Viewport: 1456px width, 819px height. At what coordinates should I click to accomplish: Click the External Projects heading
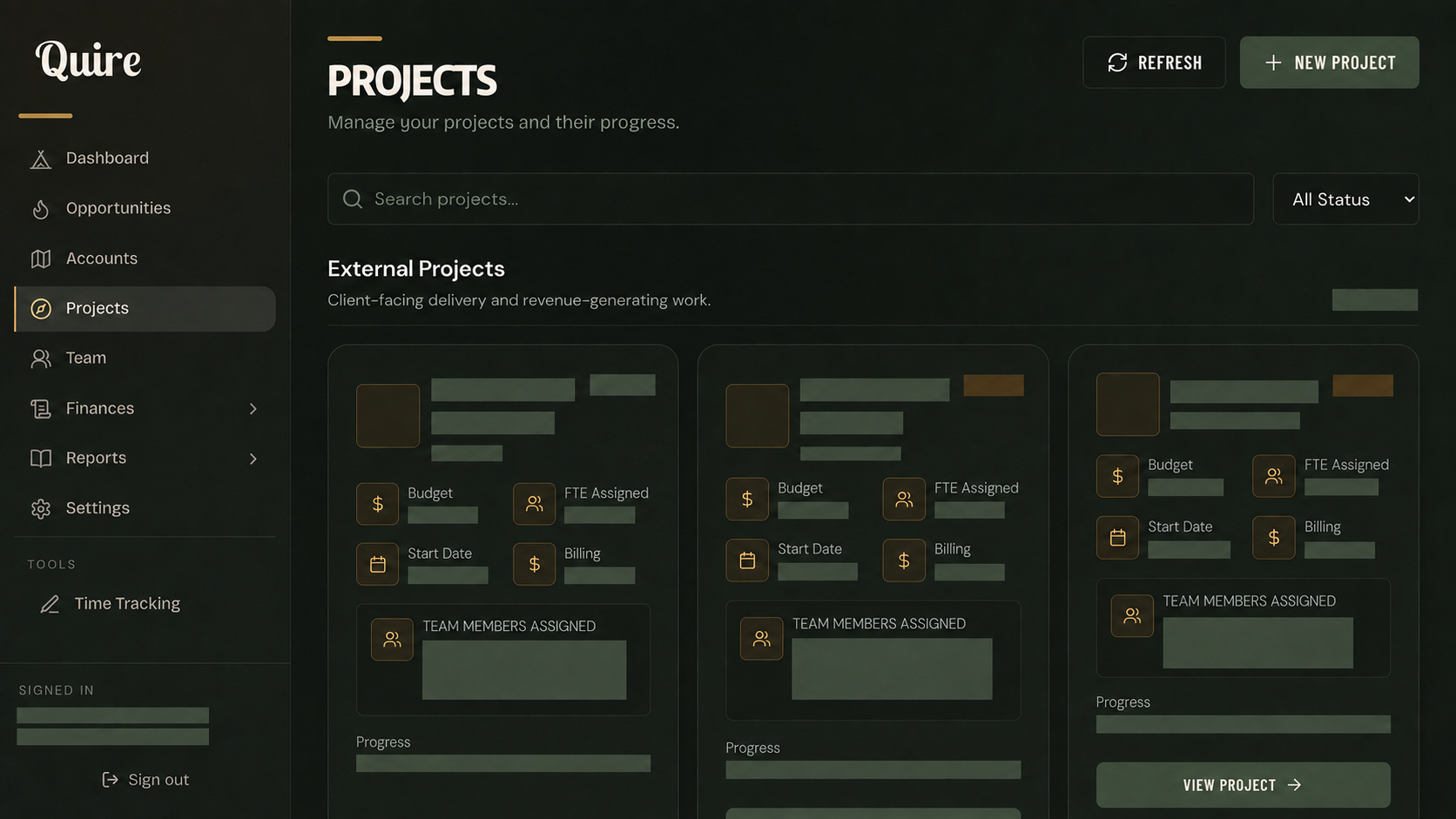point(416,269)
